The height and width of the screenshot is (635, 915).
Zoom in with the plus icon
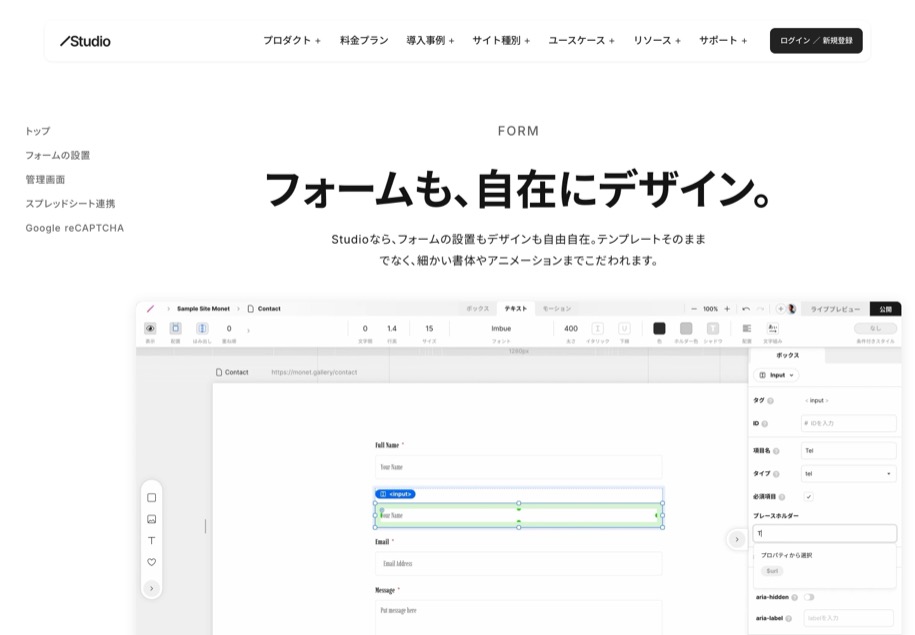click(727, 309)
